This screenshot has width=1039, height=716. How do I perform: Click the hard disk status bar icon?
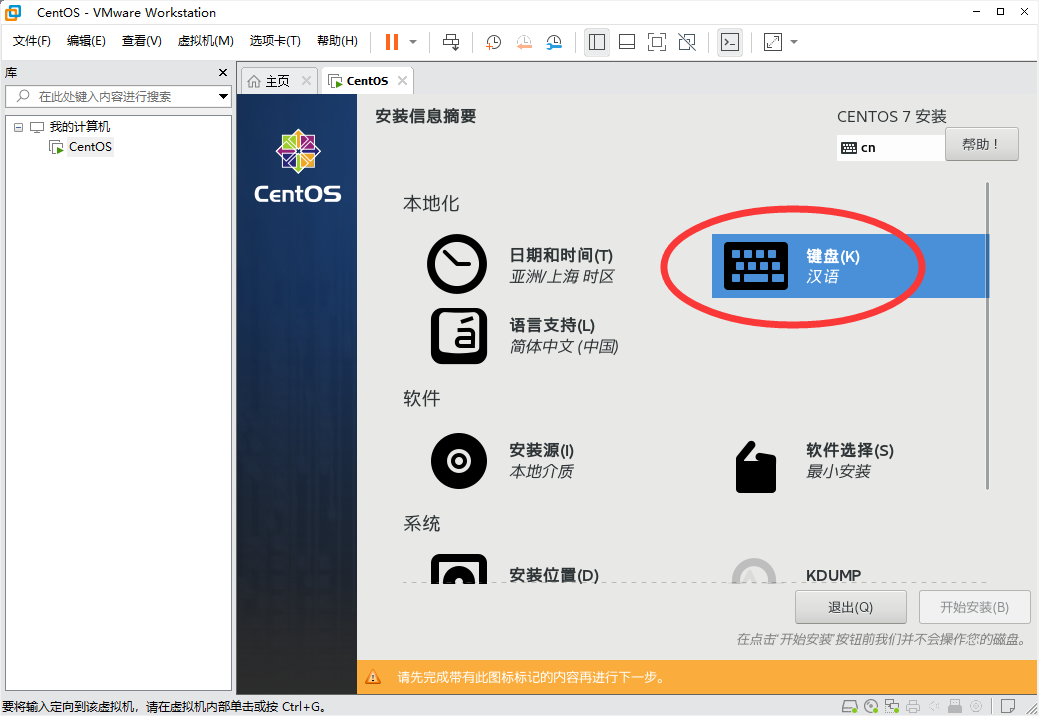(x=849, y=706)
